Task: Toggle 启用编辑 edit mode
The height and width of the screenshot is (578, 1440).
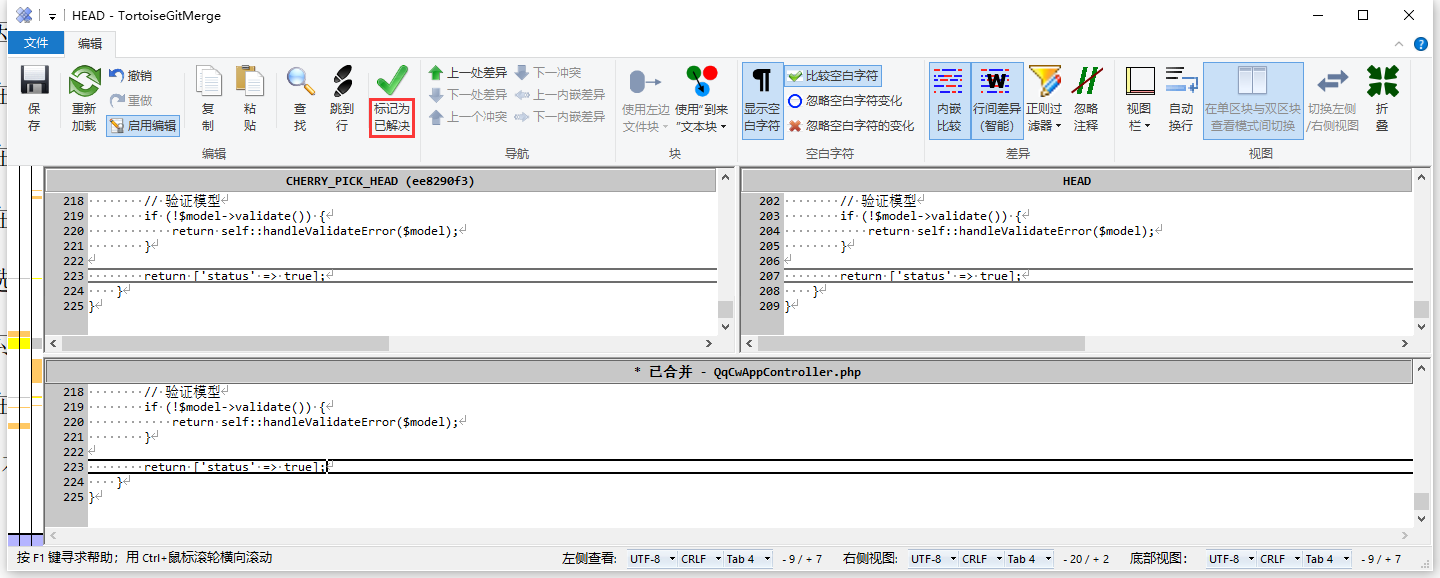Action: [142, 125]
